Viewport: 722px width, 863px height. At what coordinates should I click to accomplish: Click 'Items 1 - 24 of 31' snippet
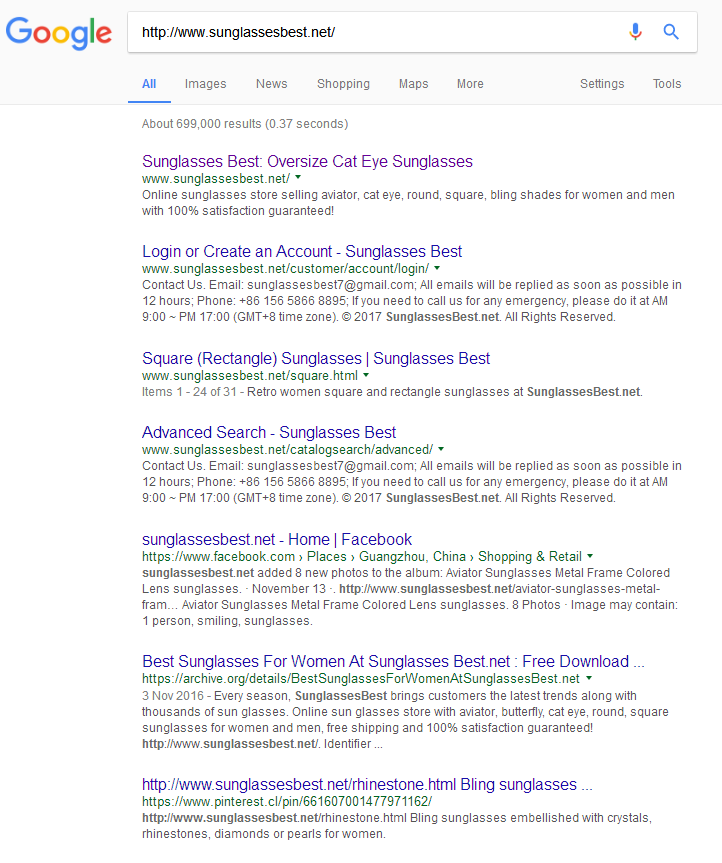point(189,392)
